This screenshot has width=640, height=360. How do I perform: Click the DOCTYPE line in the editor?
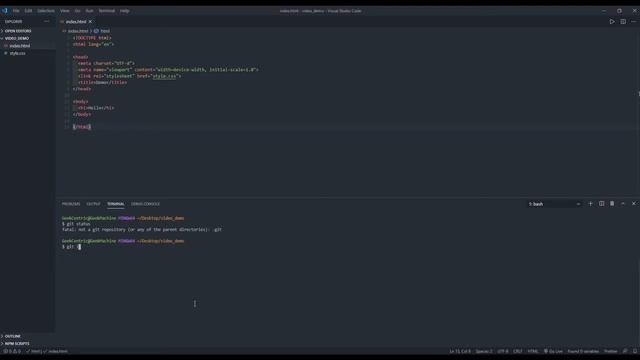tap(92, 38)
